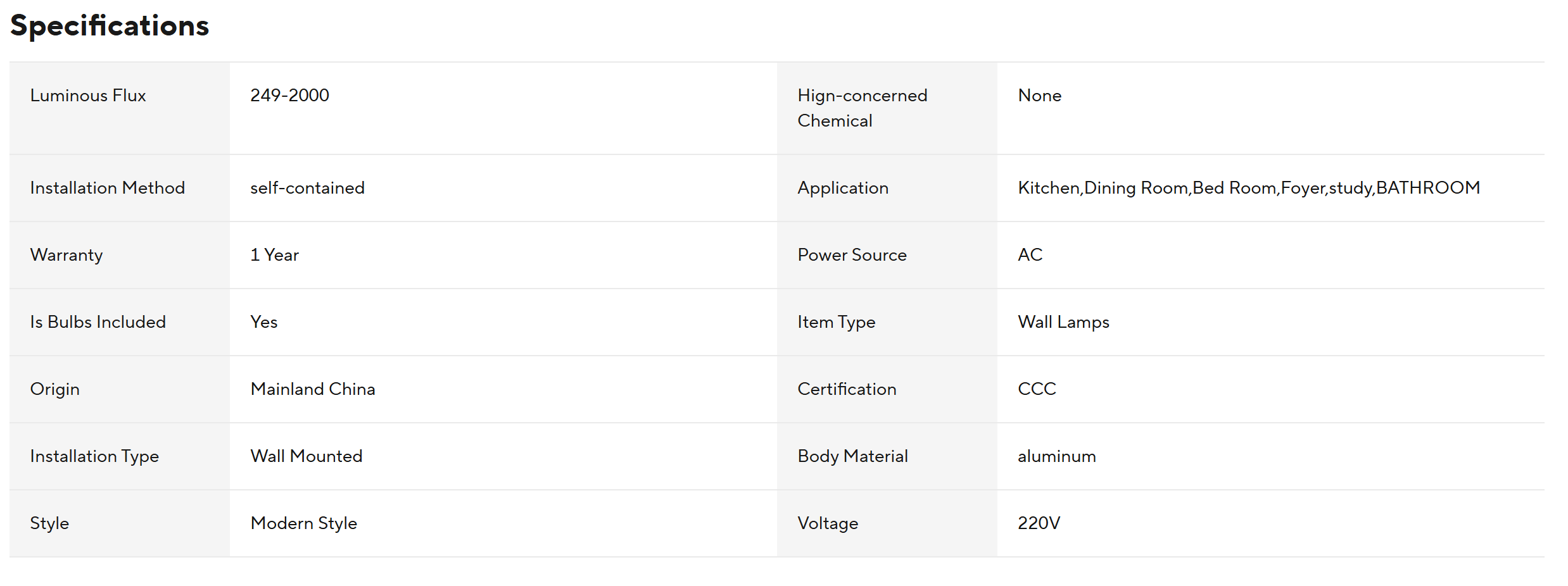Click the AC power source value
This screenshot has height=586, width=1568.
tap(1030, 255)
